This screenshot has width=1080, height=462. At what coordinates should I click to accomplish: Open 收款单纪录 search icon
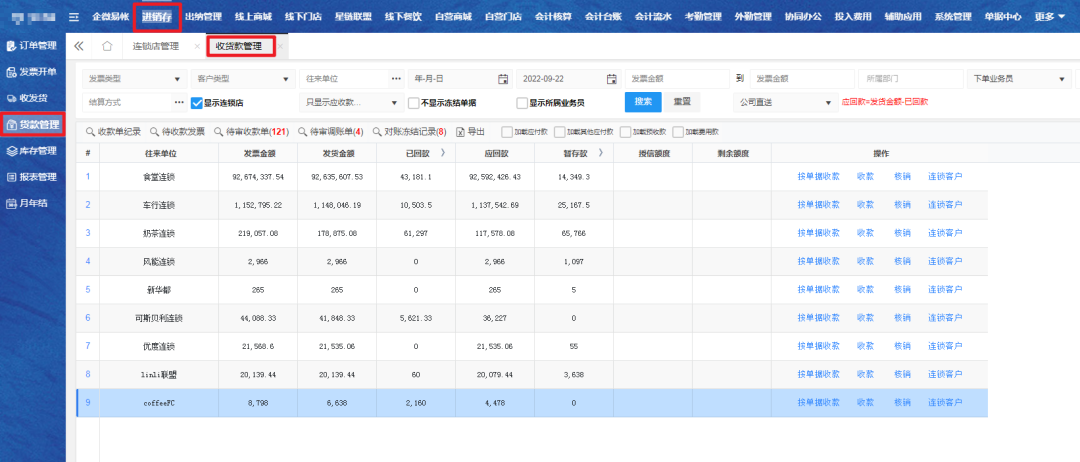pyautogui.click(x=91, y=132)
